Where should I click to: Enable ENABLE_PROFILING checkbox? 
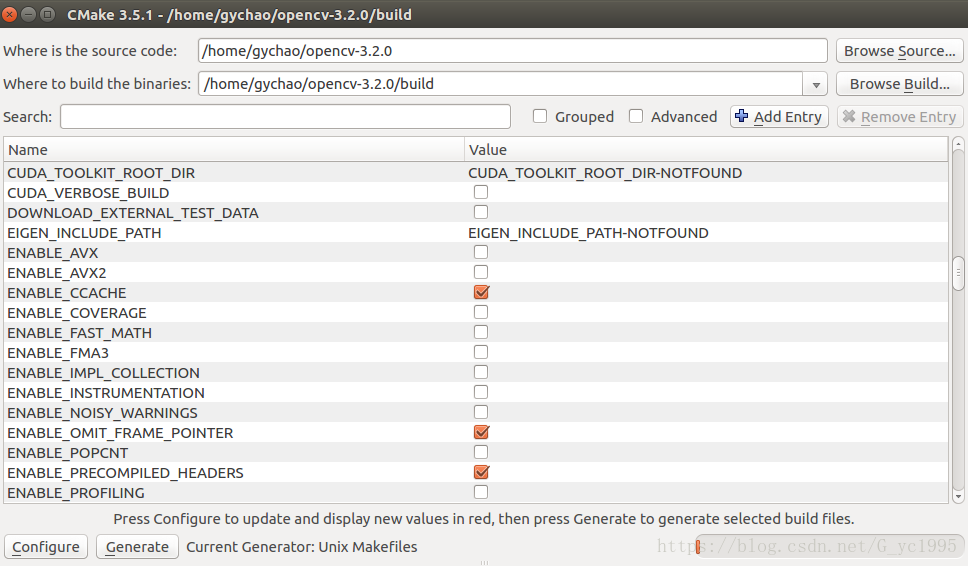(x=481, y=492)
